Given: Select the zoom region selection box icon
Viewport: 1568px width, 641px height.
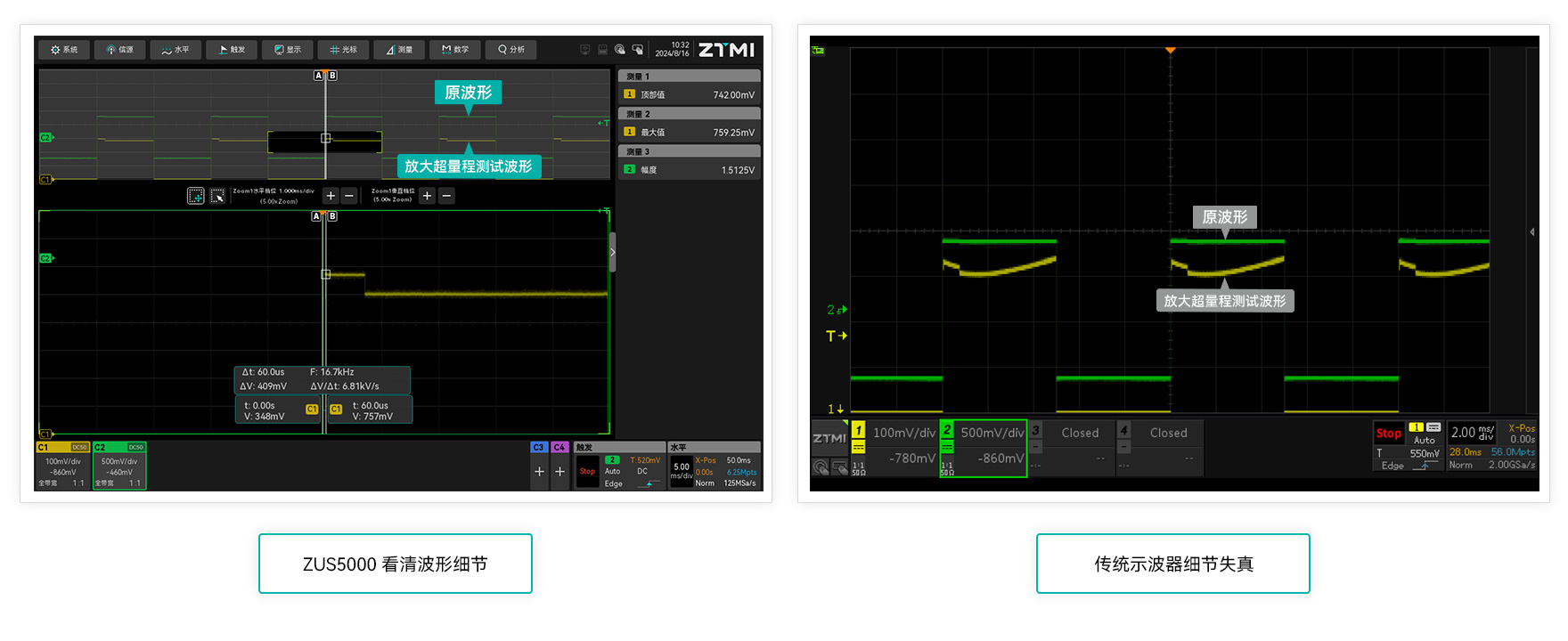Looking at the screenshot, I should tap(196, 196).
